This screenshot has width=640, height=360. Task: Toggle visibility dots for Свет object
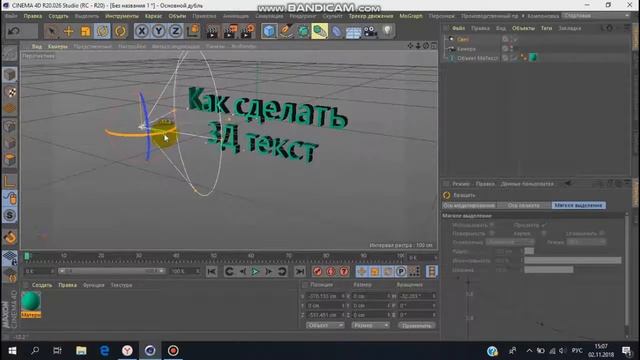pyautogui.click(x=511, y=39)
